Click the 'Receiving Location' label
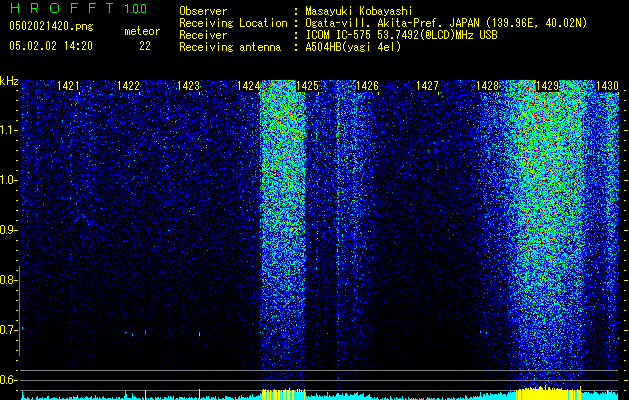The height and width of the screenshot is (400, 629). [x=233, y=23]
